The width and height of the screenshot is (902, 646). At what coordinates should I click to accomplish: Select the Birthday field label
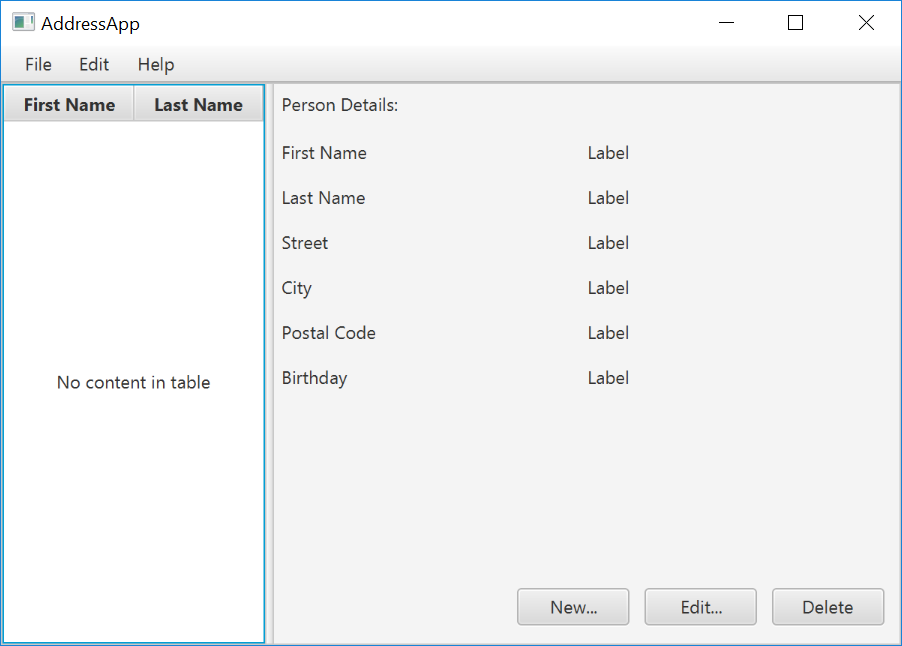[314, 378]
